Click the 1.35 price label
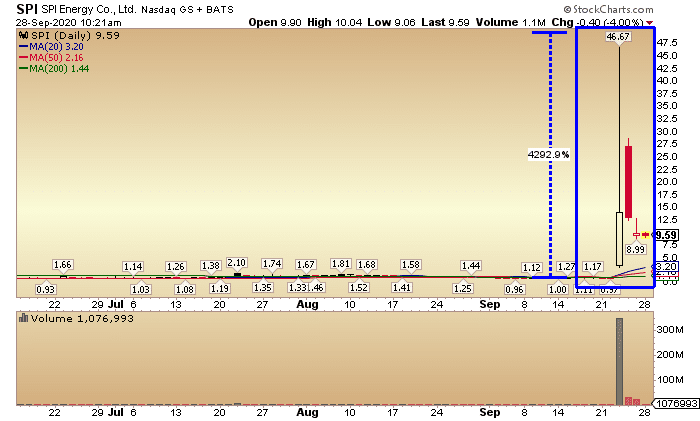Image resolution: width=700 pixels, height=421 pixels. coord(262,288)
